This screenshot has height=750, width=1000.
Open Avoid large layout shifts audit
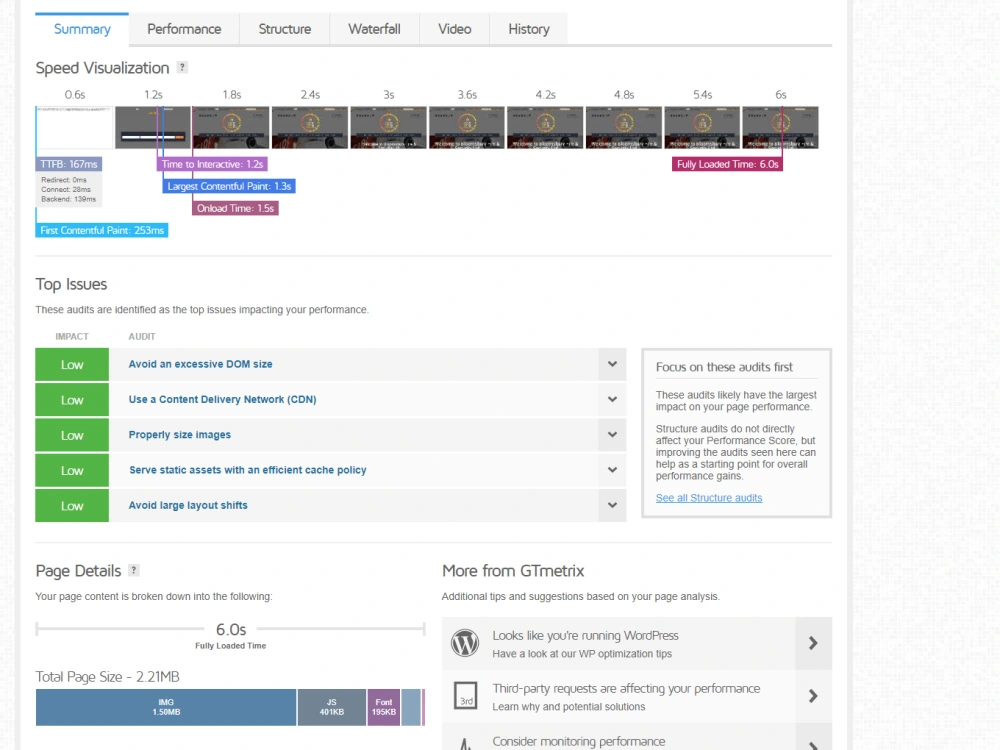(188, 505)
